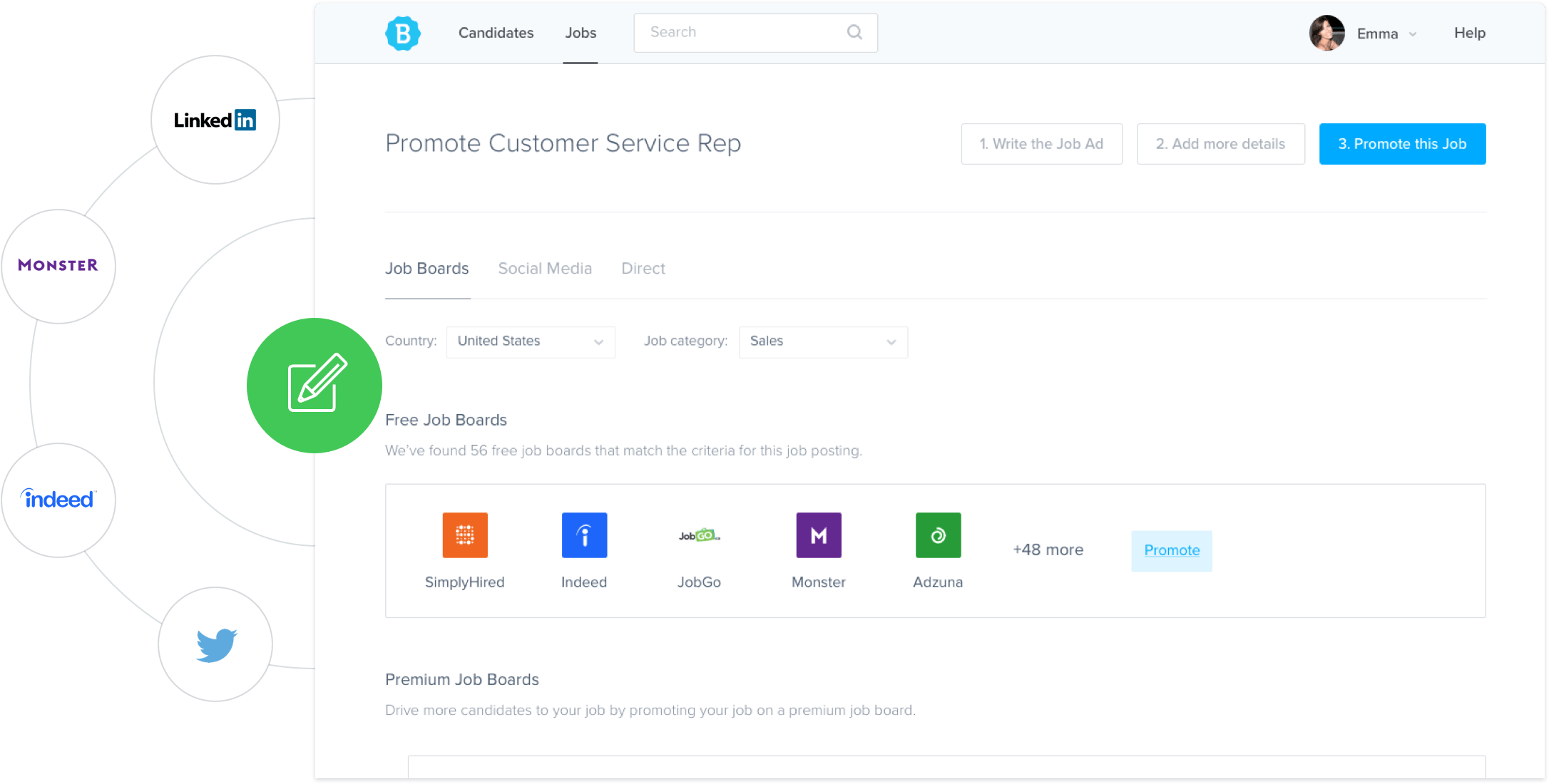Expand the Emma account dropdown arrow
This screenshot has height=784, width=1549.
pyautogui.click(x=1413, y=34)
